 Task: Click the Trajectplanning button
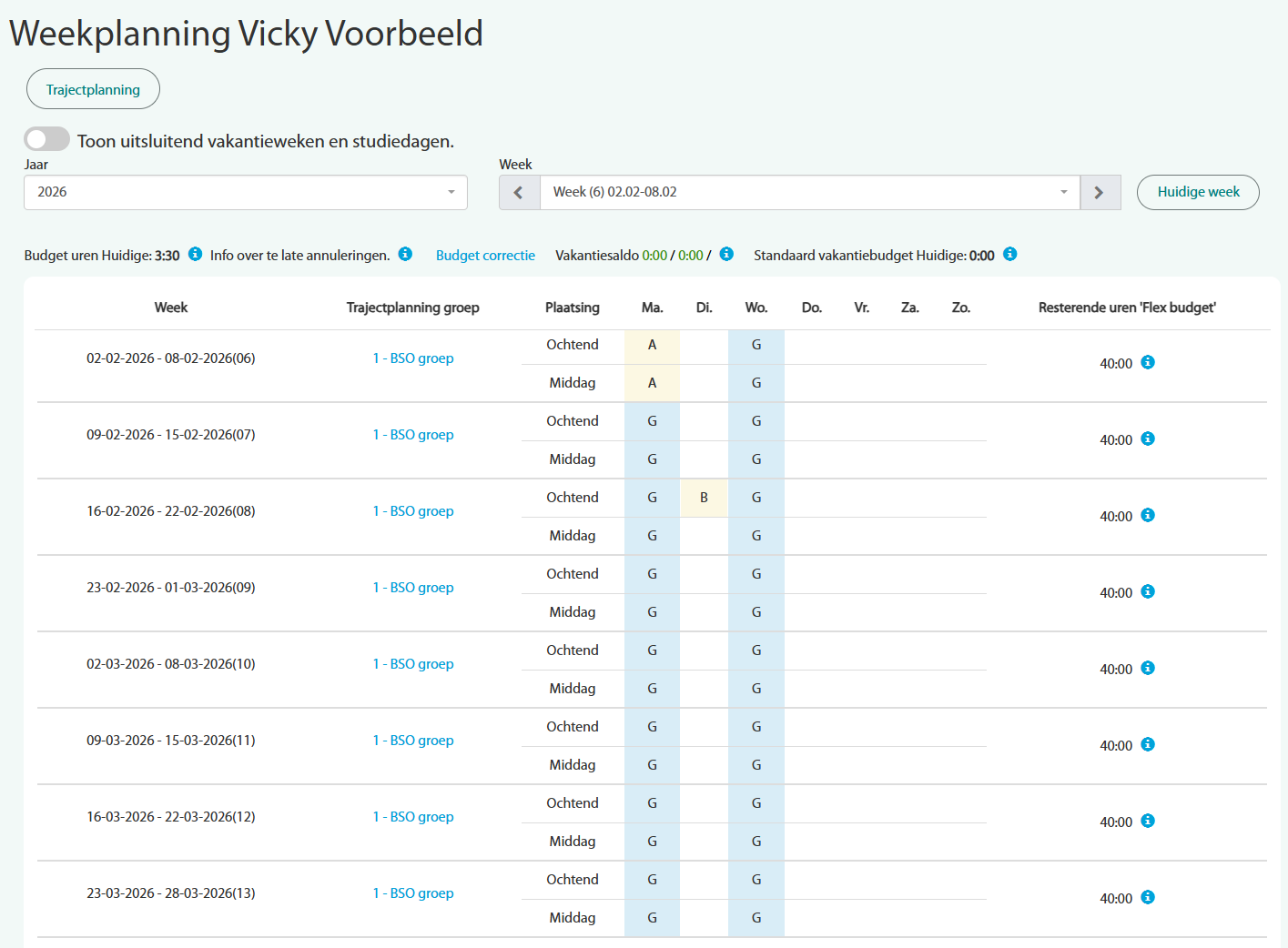(x=93, y=89)
